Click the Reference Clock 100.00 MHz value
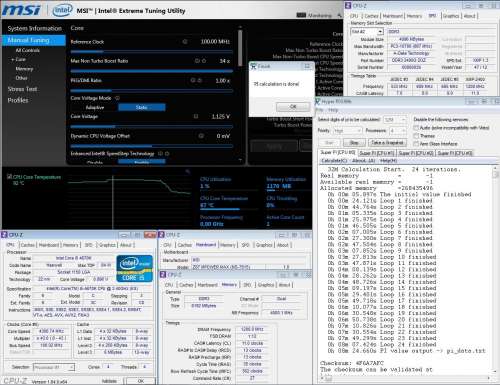The width and height of the screenshot is (500, 385). (x=215, y=42)
